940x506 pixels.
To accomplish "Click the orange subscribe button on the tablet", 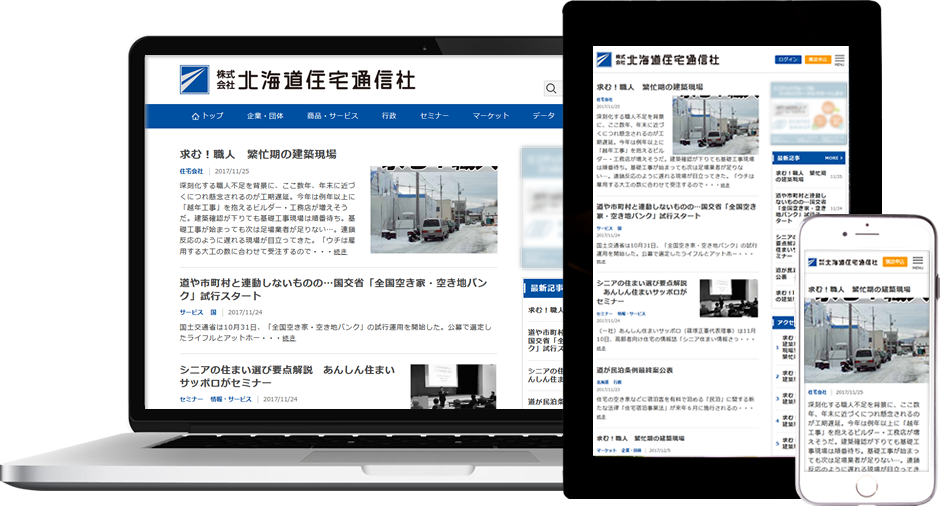I will pyautogui.click(x=818, y=60).
